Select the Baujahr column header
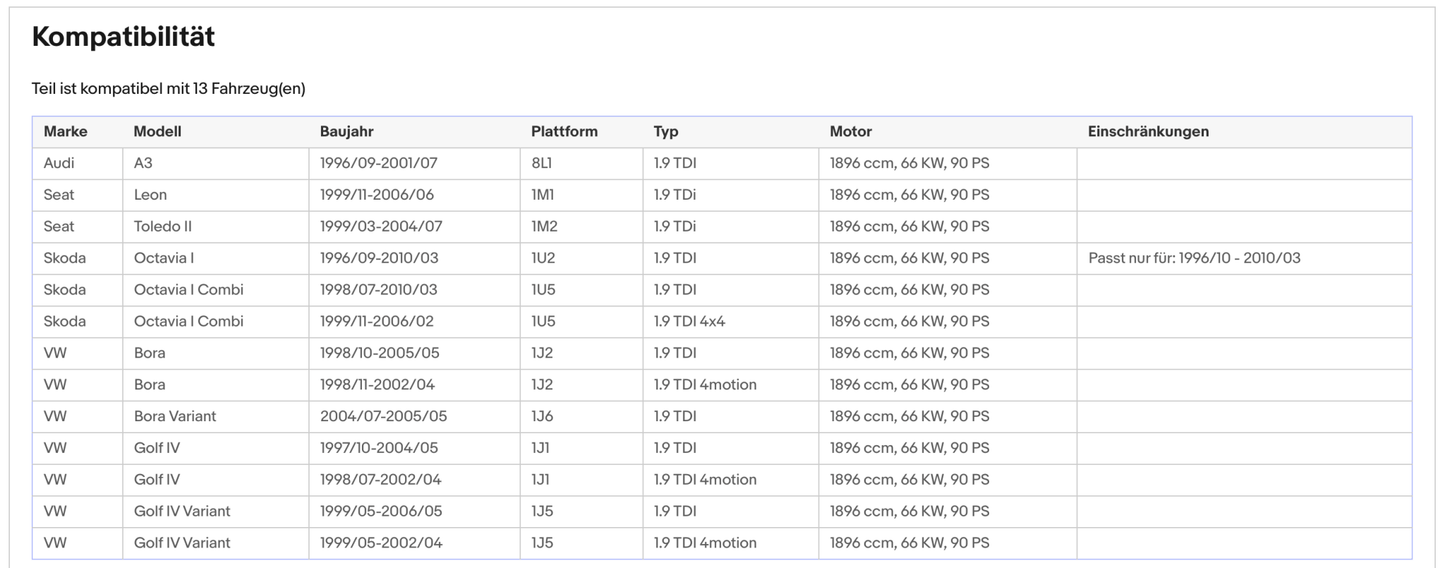 (346, 132)
